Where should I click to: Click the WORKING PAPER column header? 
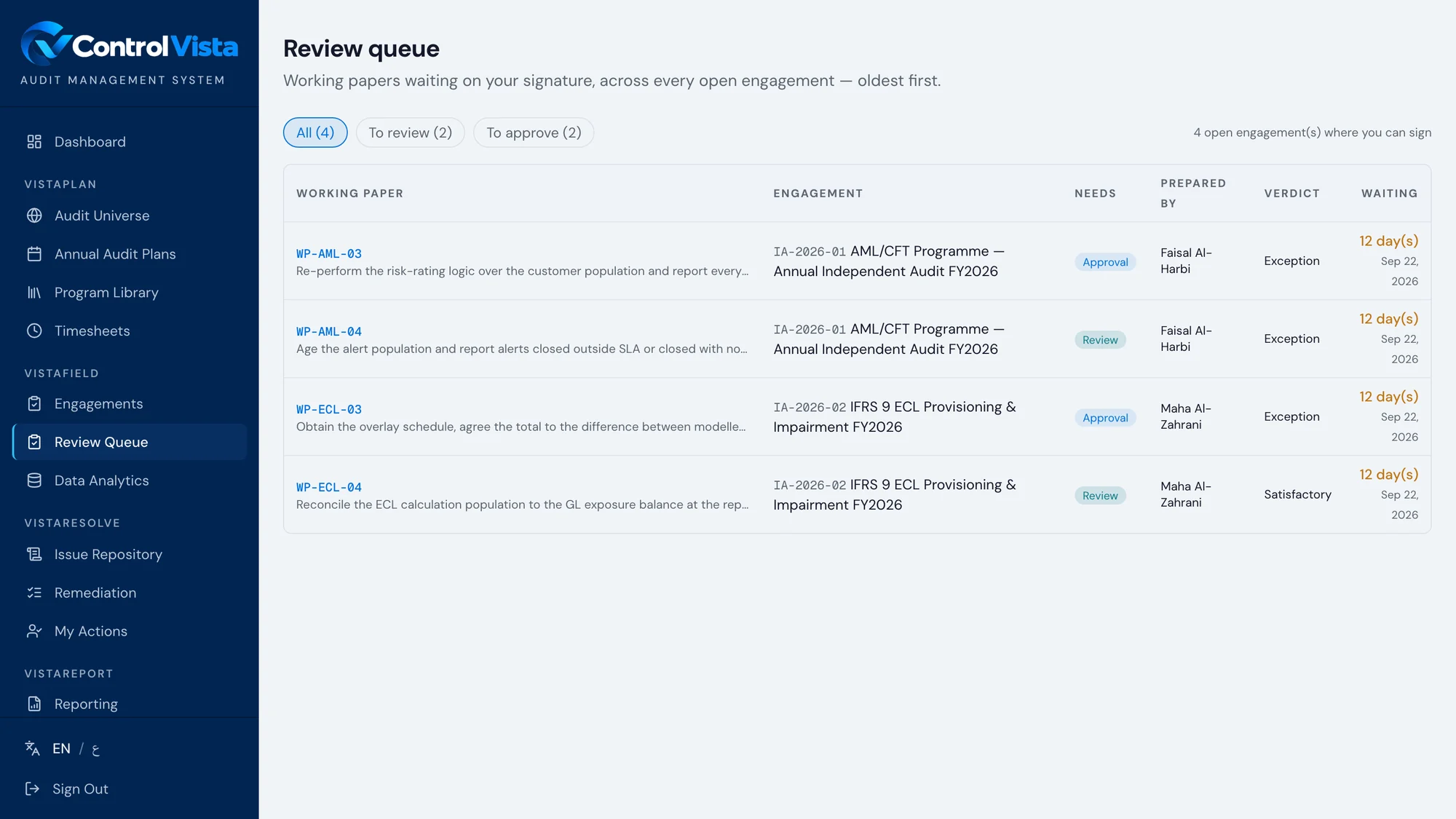click(x=349, y=194)
